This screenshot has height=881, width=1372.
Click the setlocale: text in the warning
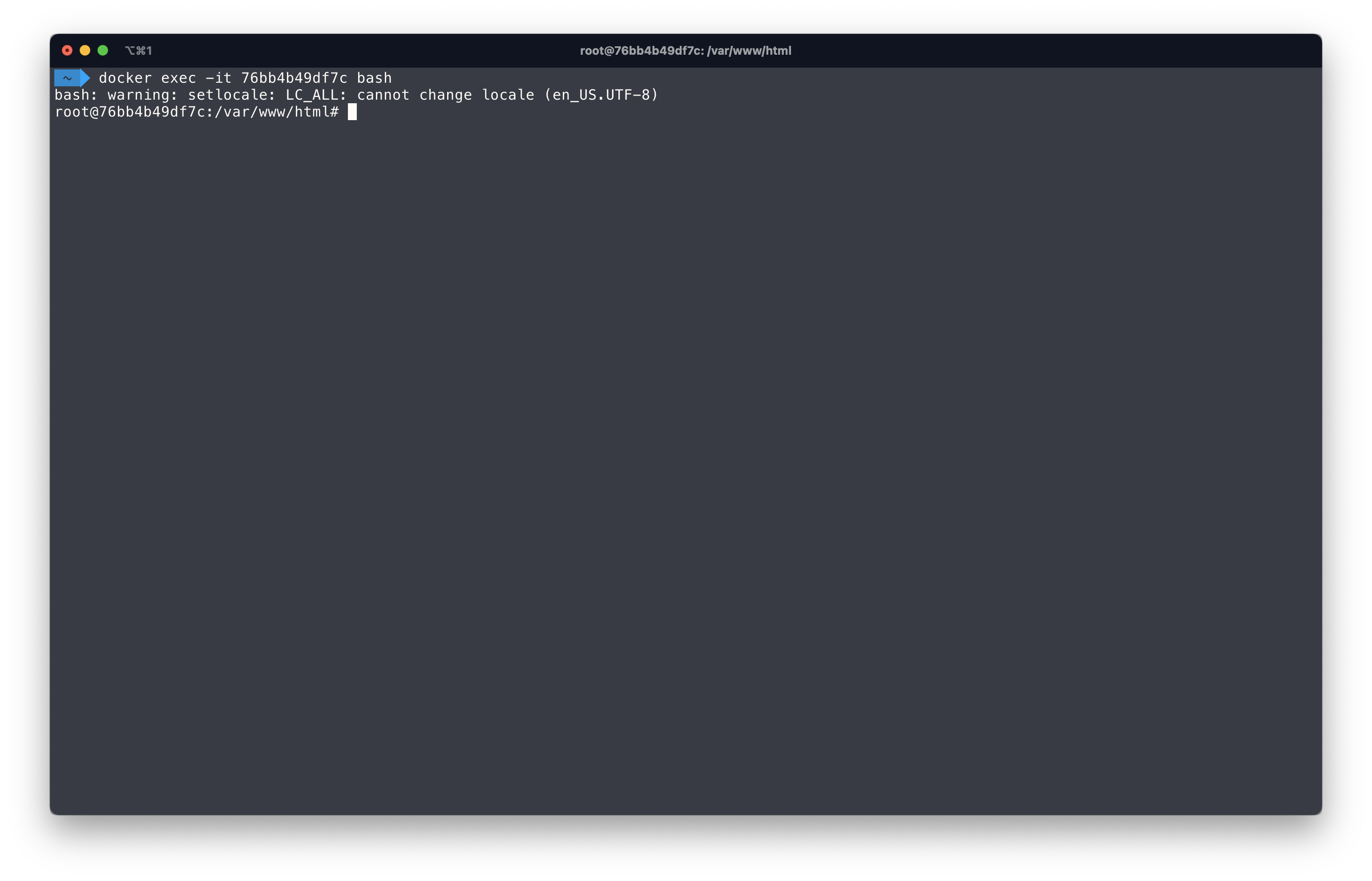click(232, 95)
